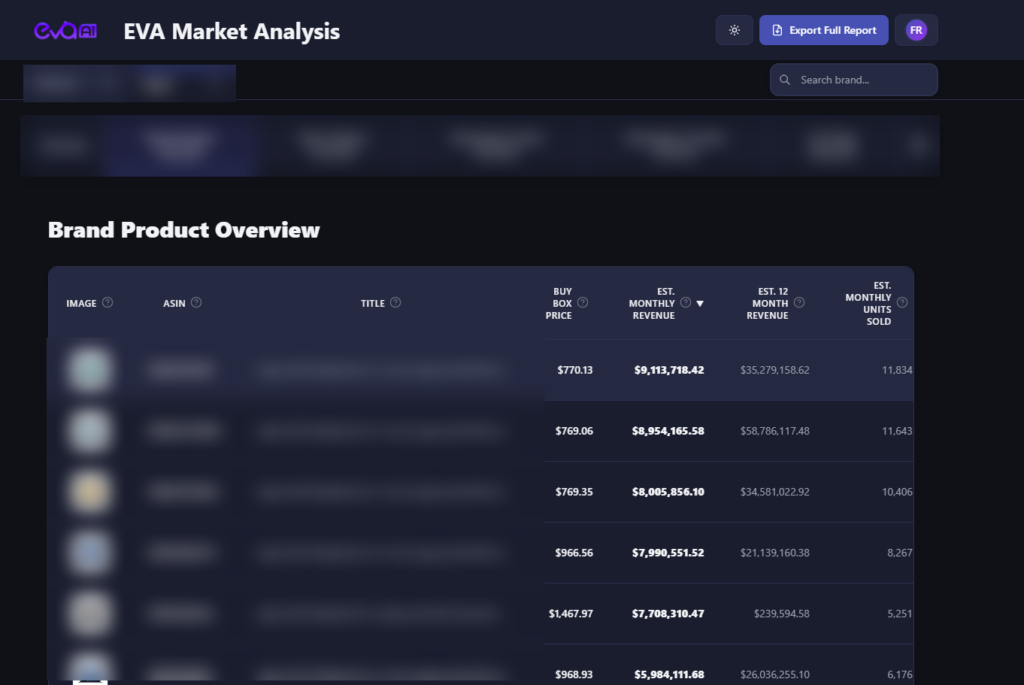Click help icon next to ASIN header
The width and height of the screenshot is (1024, 685).
pyautogui.click(x=196, y=303)
